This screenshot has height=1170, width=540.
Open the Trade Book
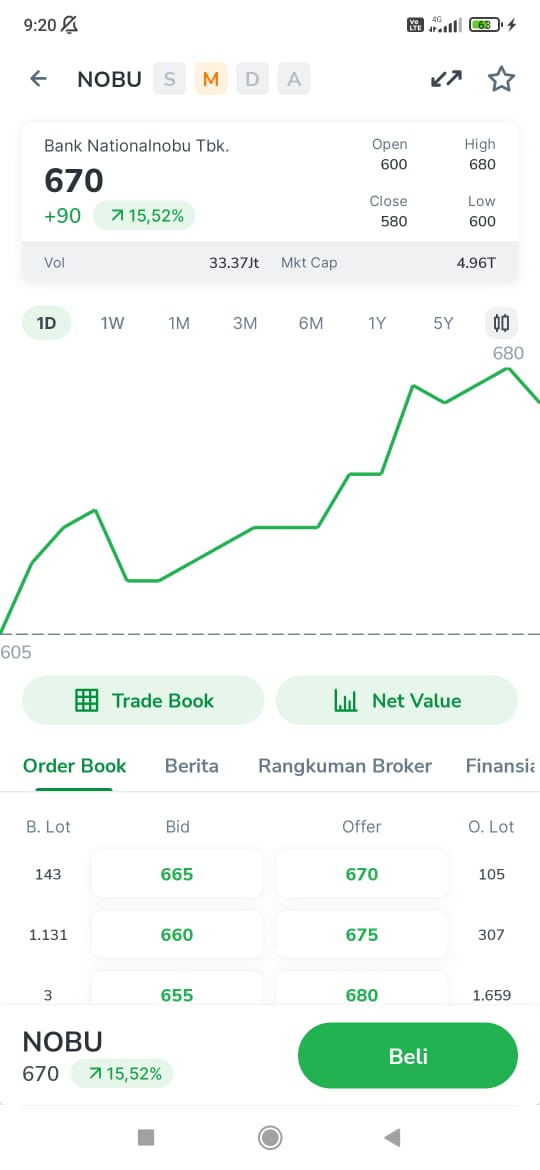click(x=143, y=700)
